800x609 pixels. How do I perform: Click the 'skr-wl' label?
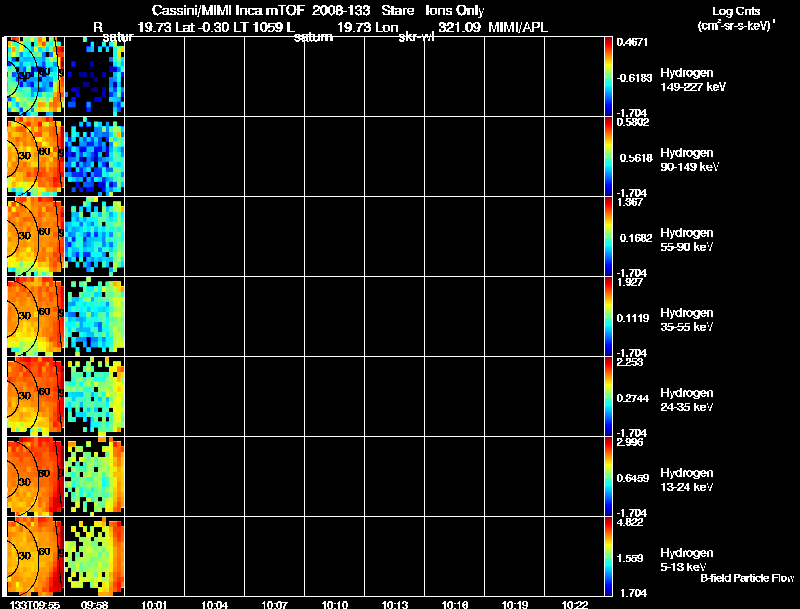point(416,37)
